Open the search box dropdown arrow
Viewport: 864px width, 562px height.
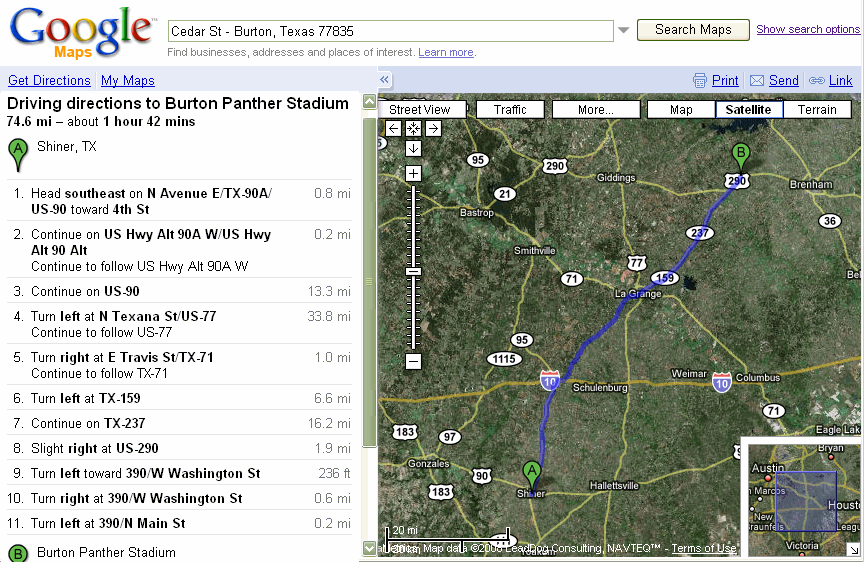pos(624,30)
